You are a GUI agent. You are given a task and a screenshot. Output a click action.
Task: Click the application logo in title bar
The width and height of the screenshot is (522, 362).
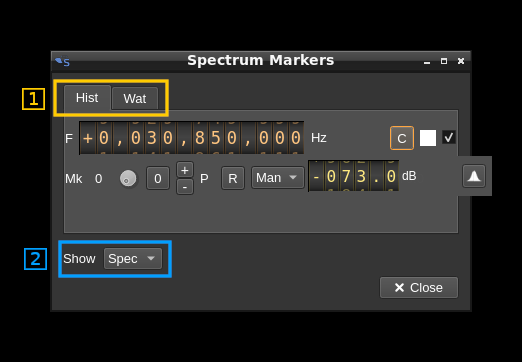[x=63, y=62]
